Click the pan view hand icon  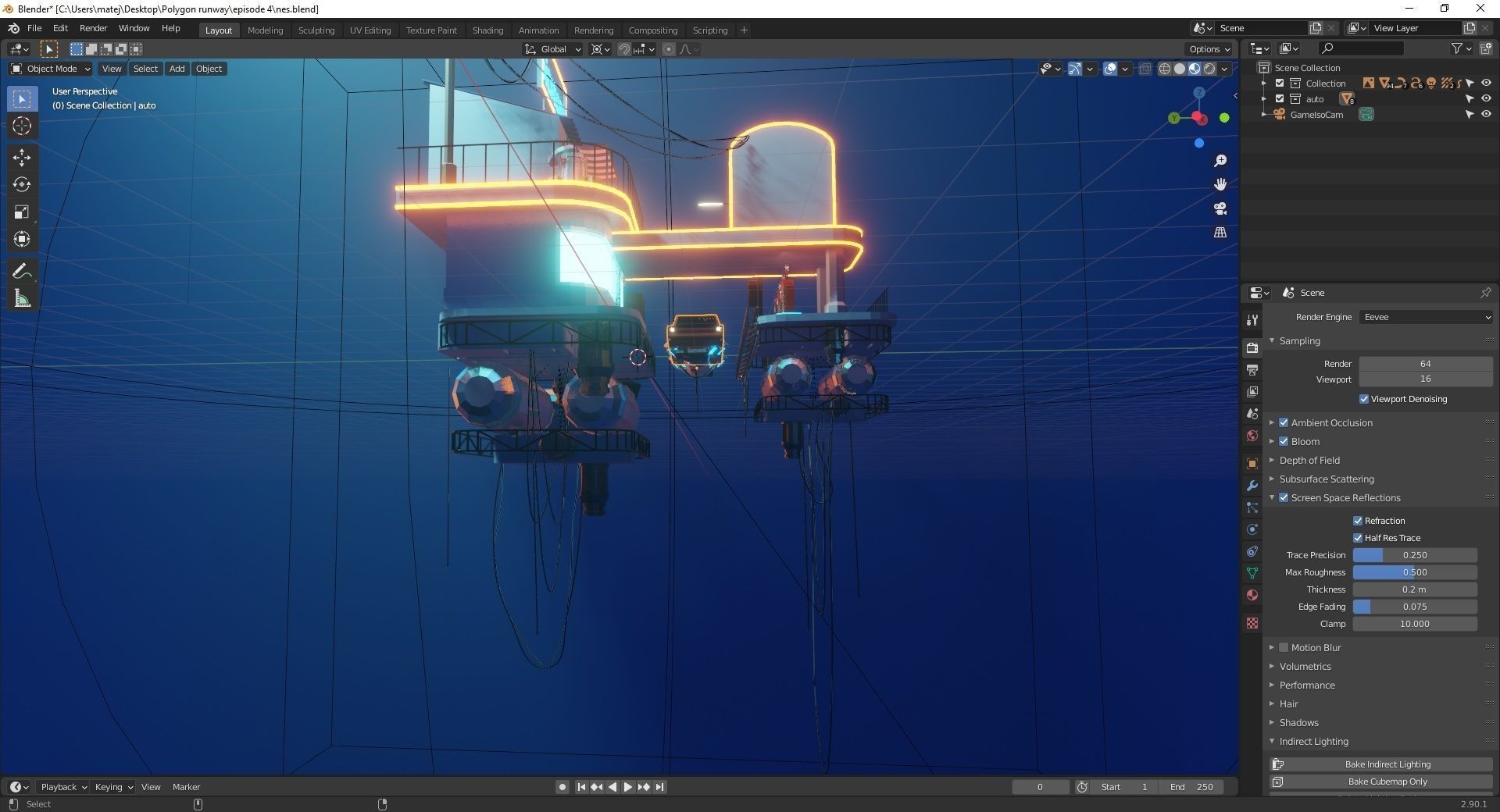point(1220,185)
